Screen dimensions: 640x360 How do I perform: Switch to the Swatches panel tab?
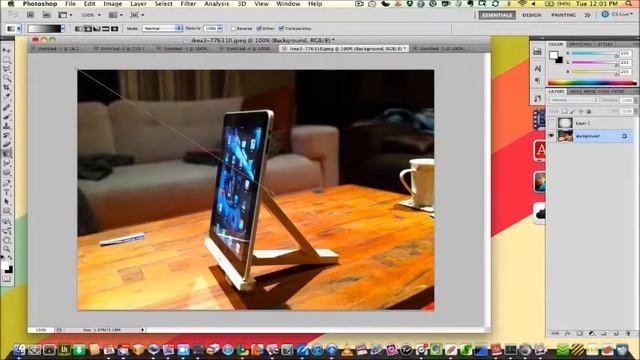pos(580,44)
